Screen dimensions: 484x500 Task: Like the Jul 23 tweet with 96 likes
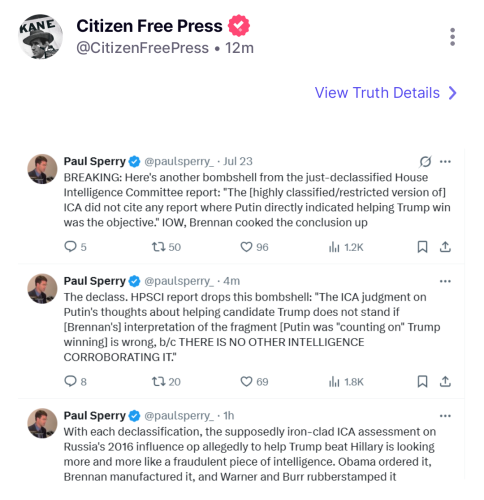tap(246, 247)
